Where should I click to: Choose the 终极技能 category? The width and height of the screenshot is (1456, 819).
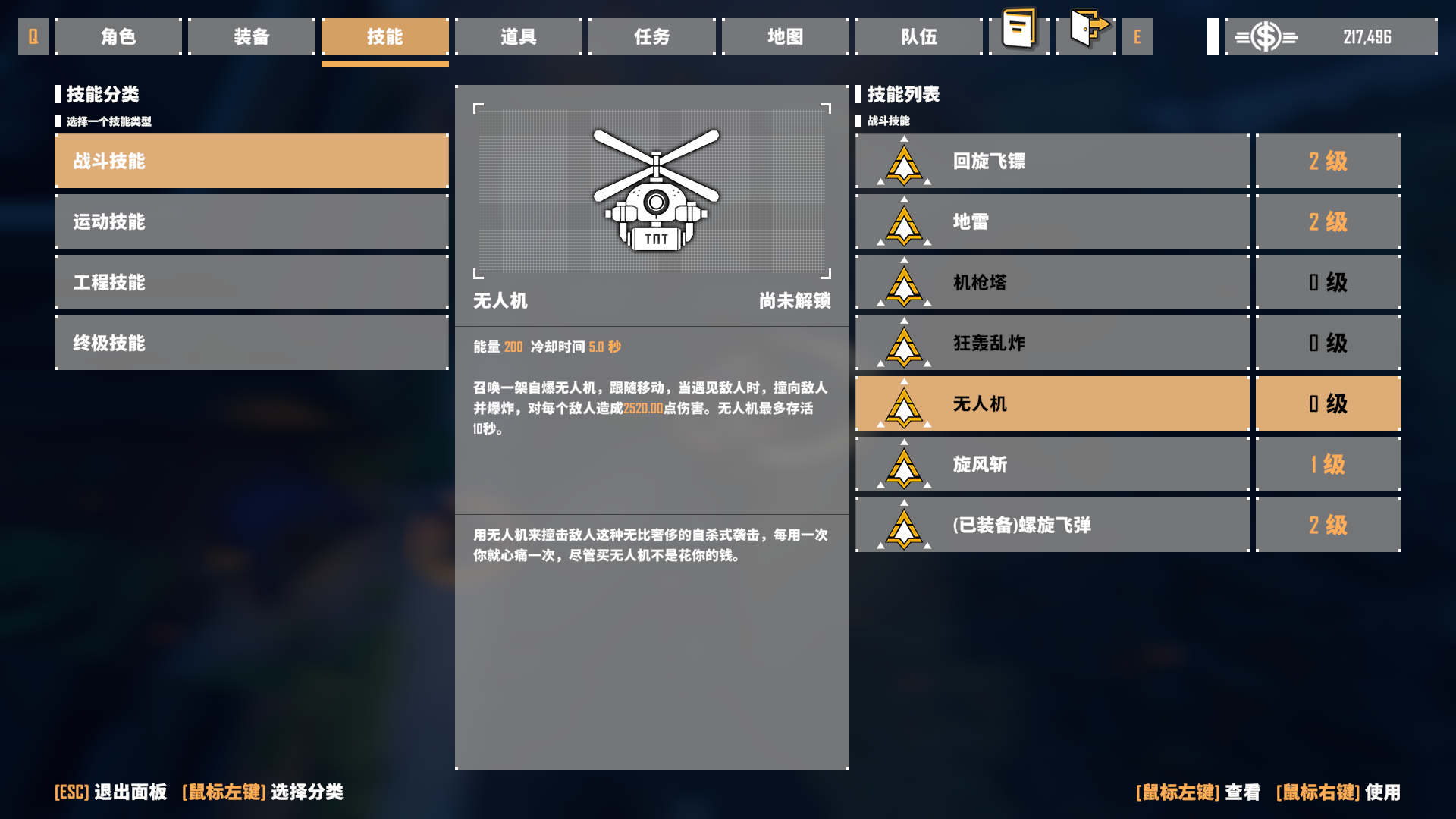tap(252, 343)
